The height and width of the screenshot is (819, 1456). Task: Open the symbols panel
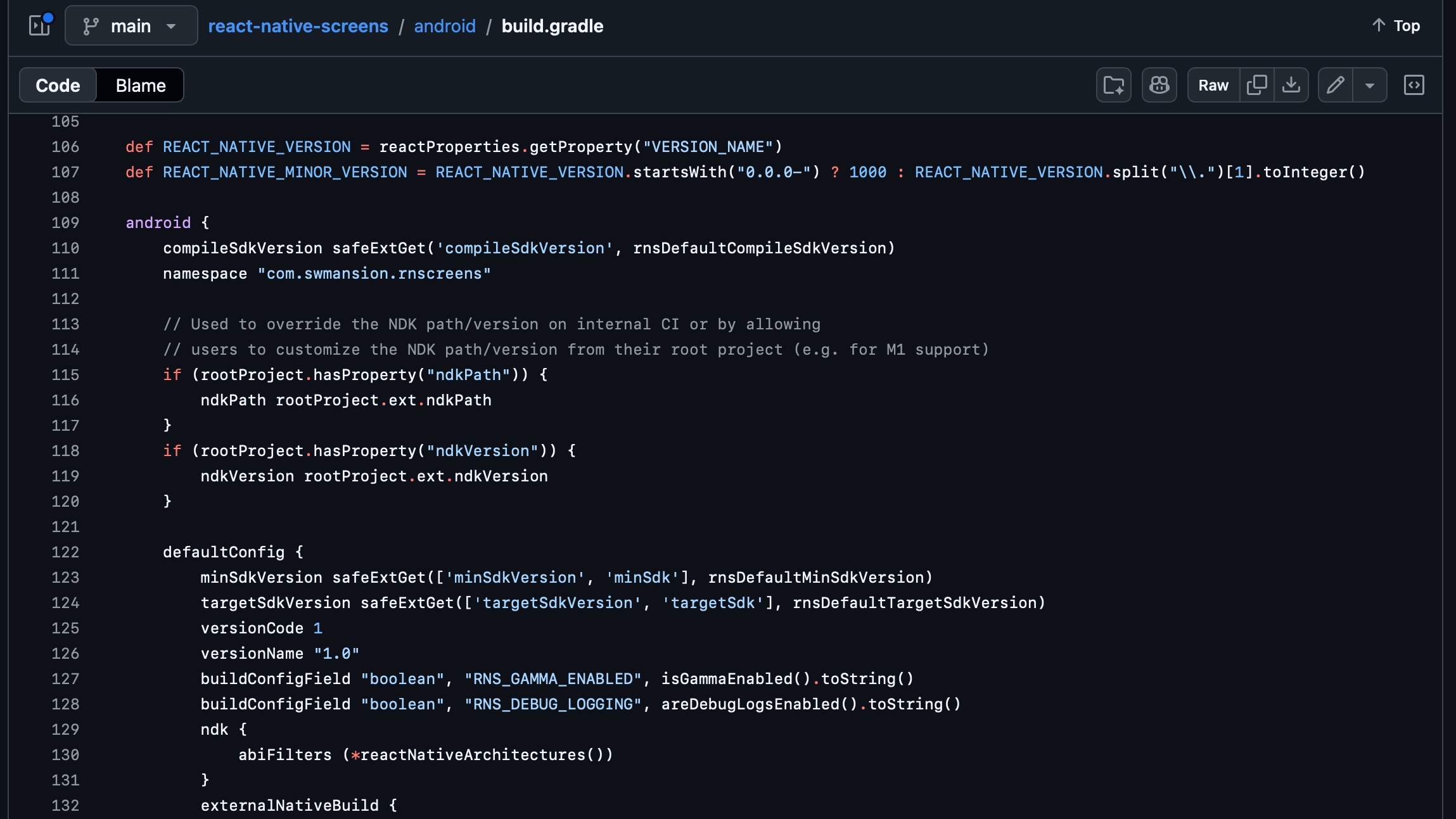[1414, 85]
